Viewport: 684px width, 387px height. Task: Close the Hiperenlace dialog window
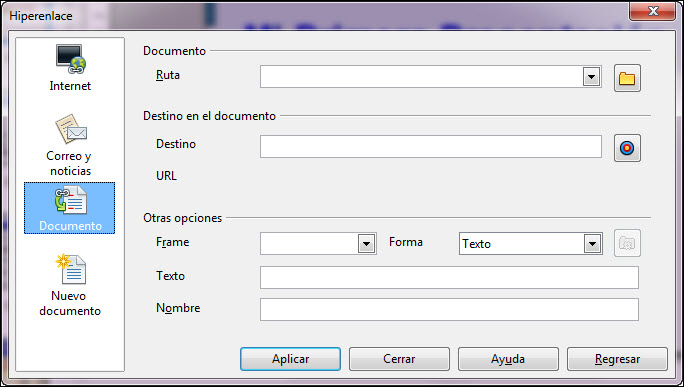(653, 10)
